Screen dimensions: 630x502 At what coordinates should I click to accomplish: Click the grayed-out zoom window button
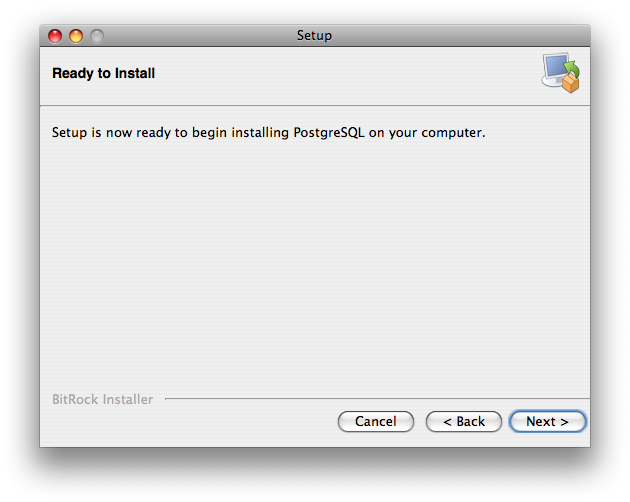tap(97, 36)
